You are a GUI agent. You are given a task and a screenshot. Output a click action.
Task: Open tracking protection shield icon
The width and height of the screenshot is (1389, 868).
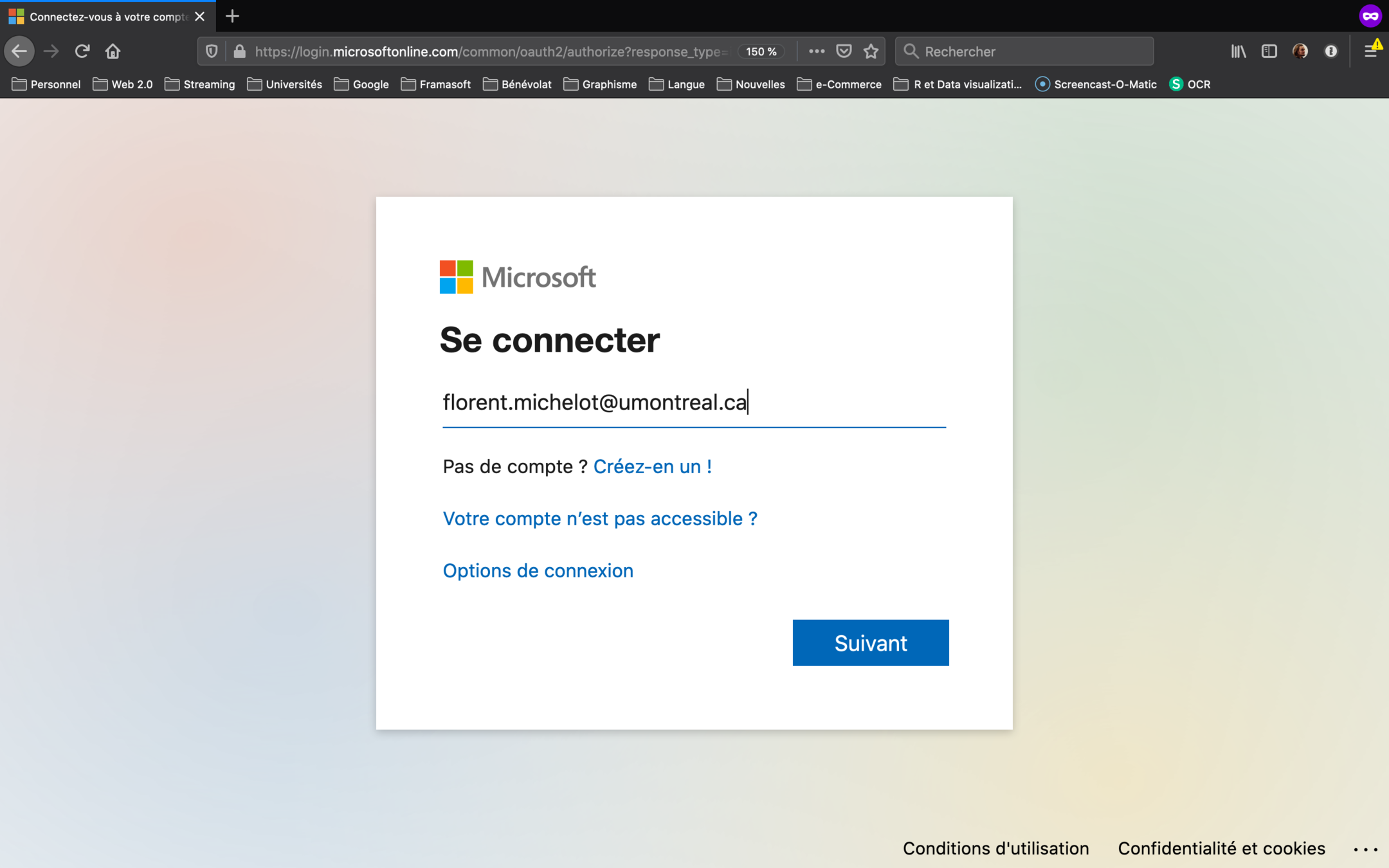(212, 51)
